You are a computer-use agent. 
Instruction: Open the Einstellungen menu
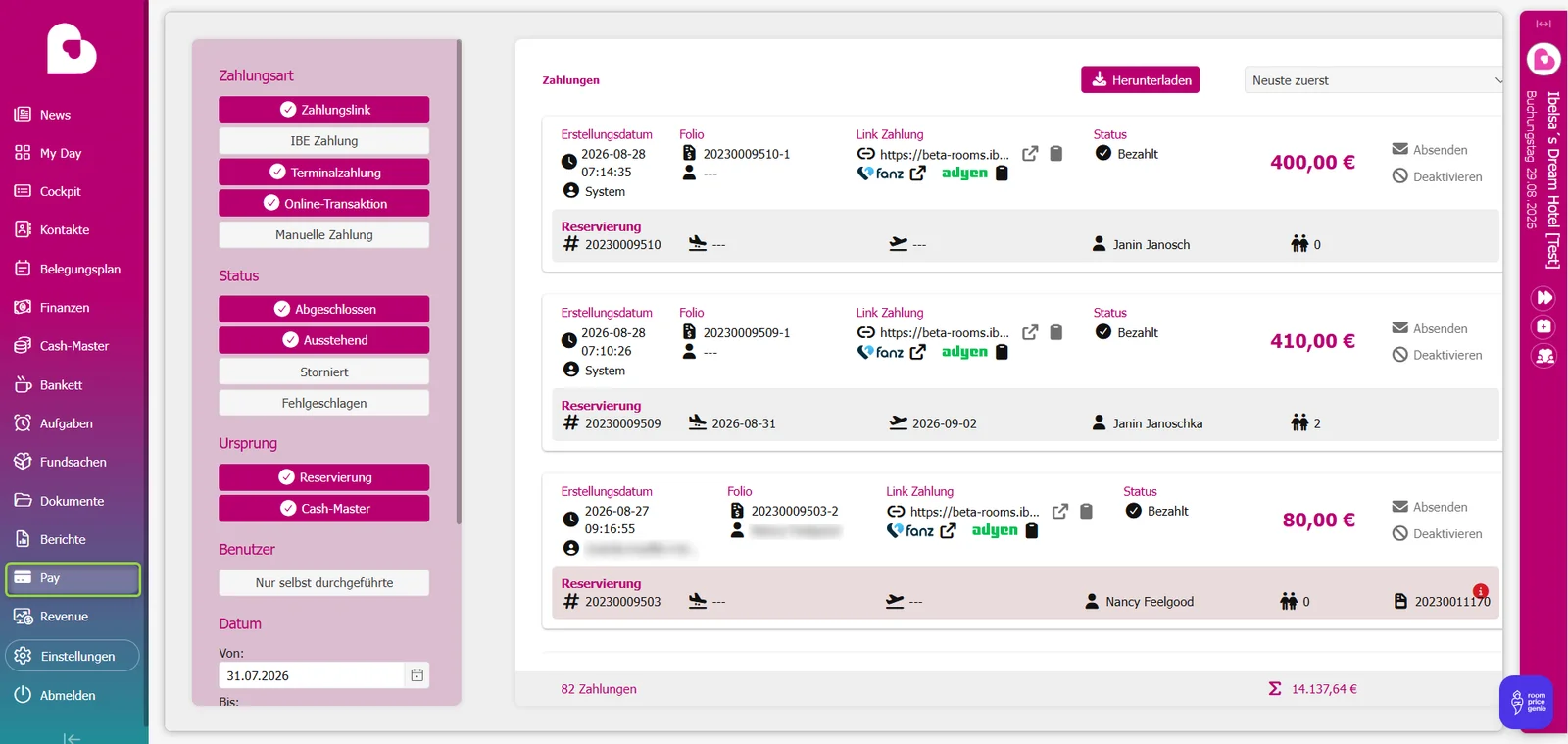(x=73, y=656)
